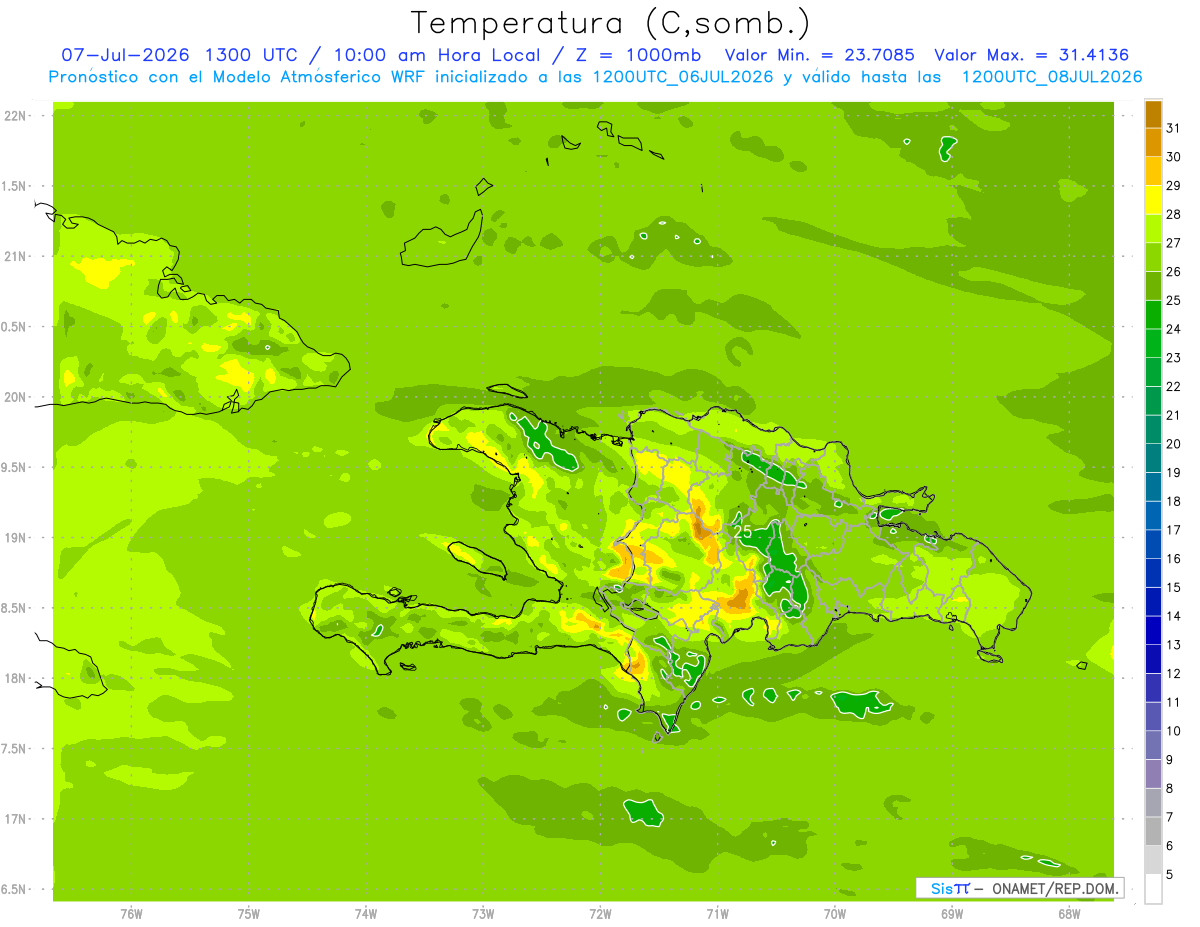Click the "68W" longitude label
The height and width of the screenshot is (927, 1200).
[x=1069, y=914]
